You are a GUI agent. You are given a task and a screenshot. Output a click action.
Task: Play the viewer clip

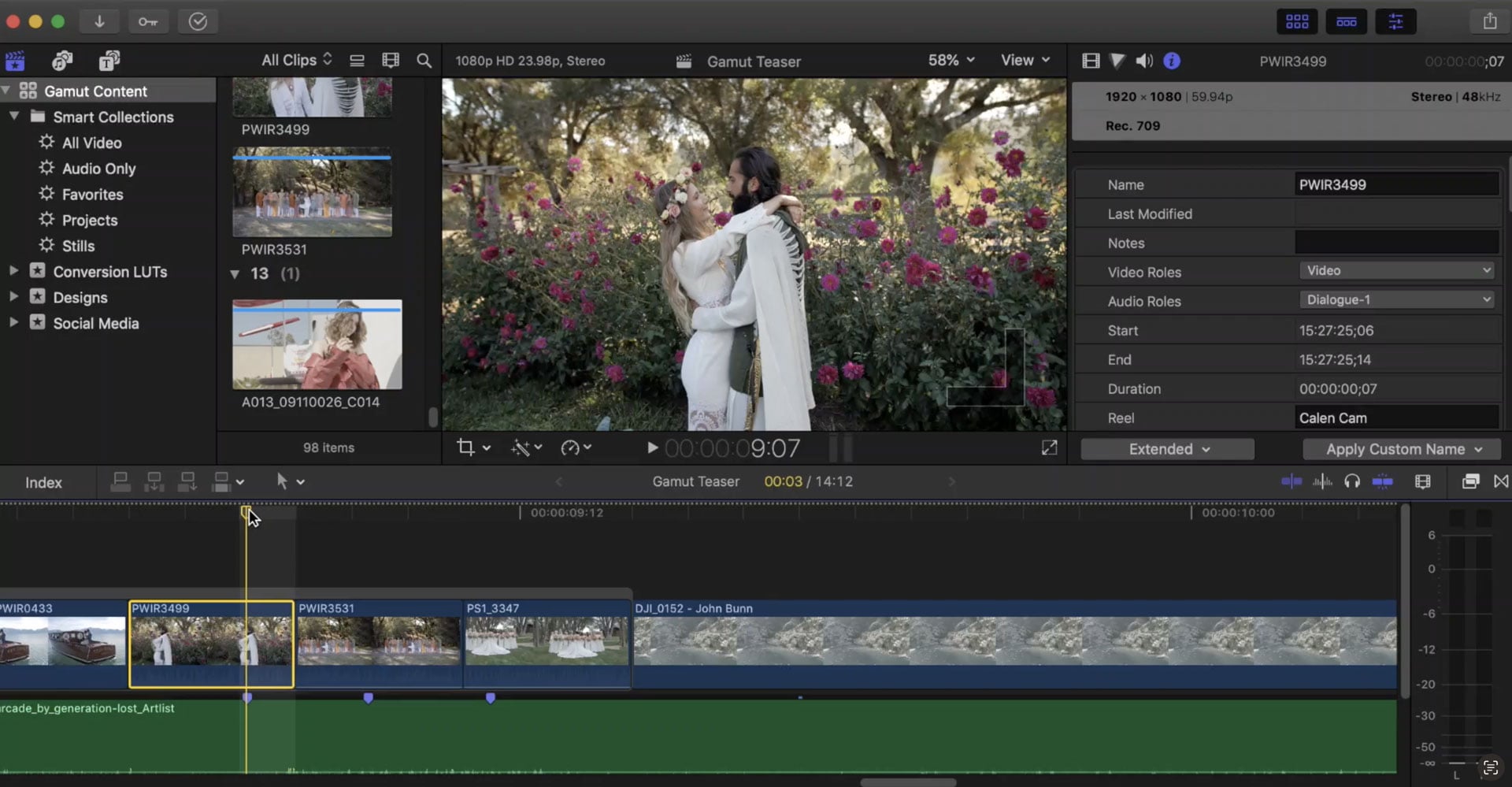[x=652, y=447]
